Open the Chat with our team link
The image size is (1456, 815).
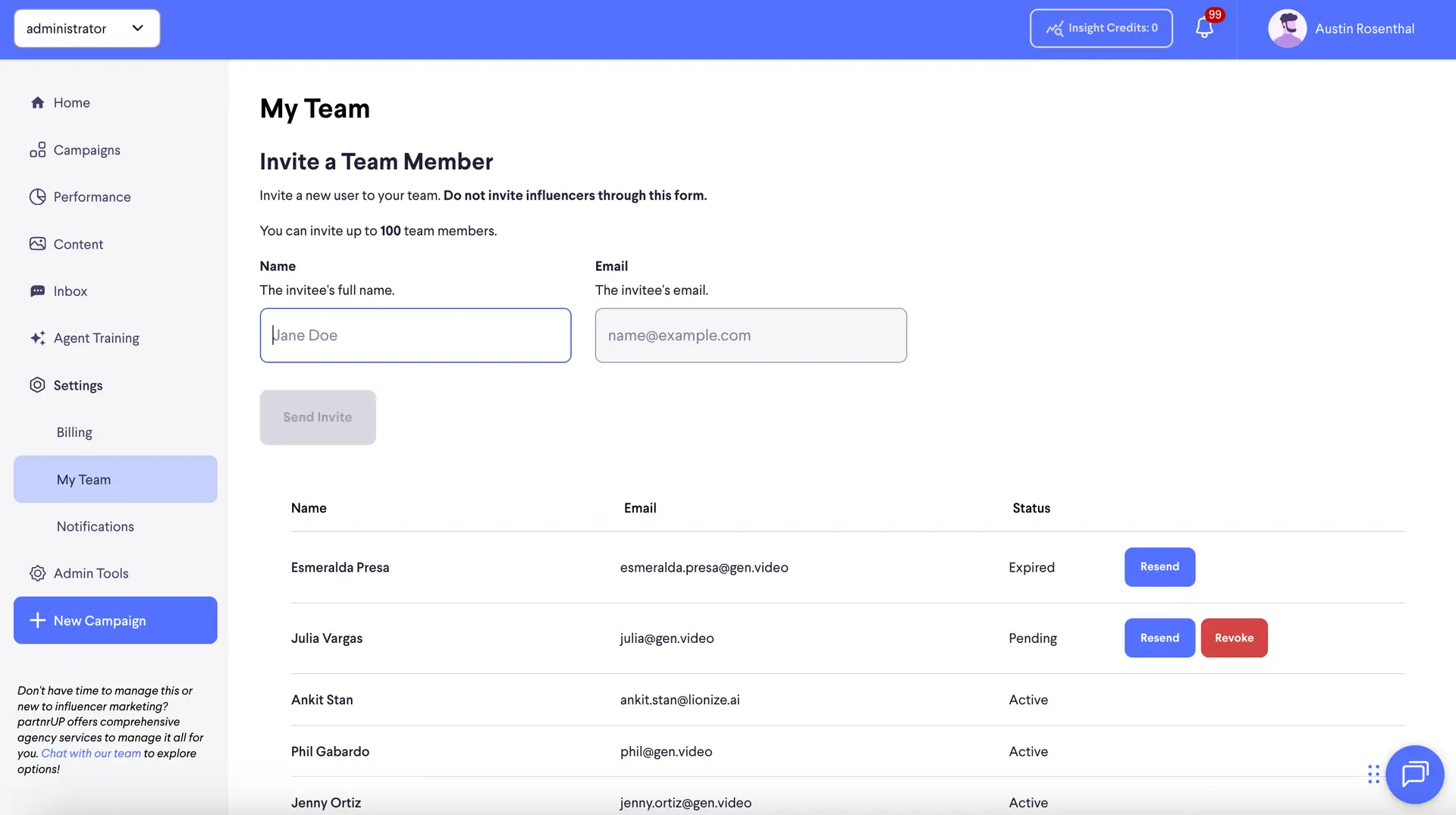(90, 753)
